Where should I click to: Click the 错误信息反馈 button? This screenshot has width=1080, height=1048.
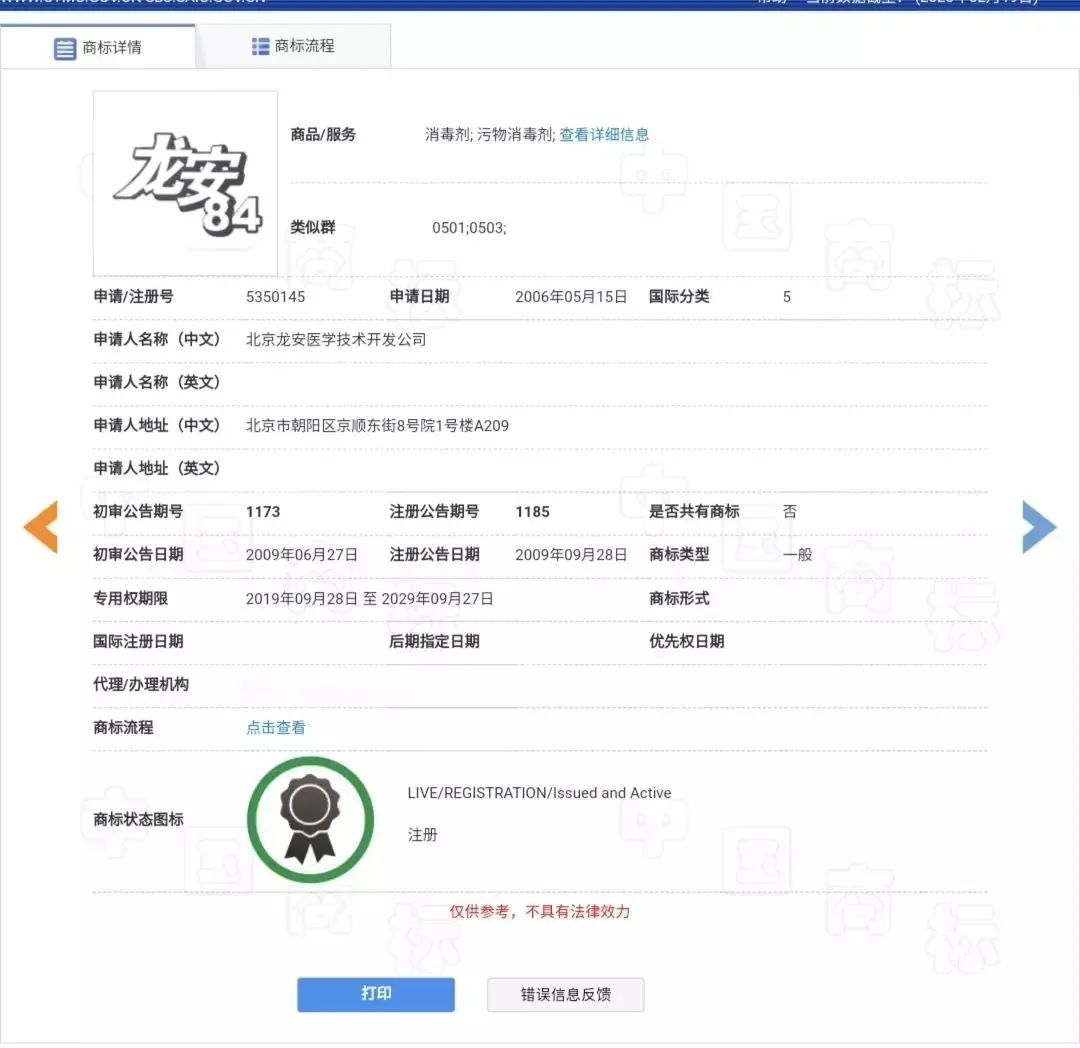(565, 994)
